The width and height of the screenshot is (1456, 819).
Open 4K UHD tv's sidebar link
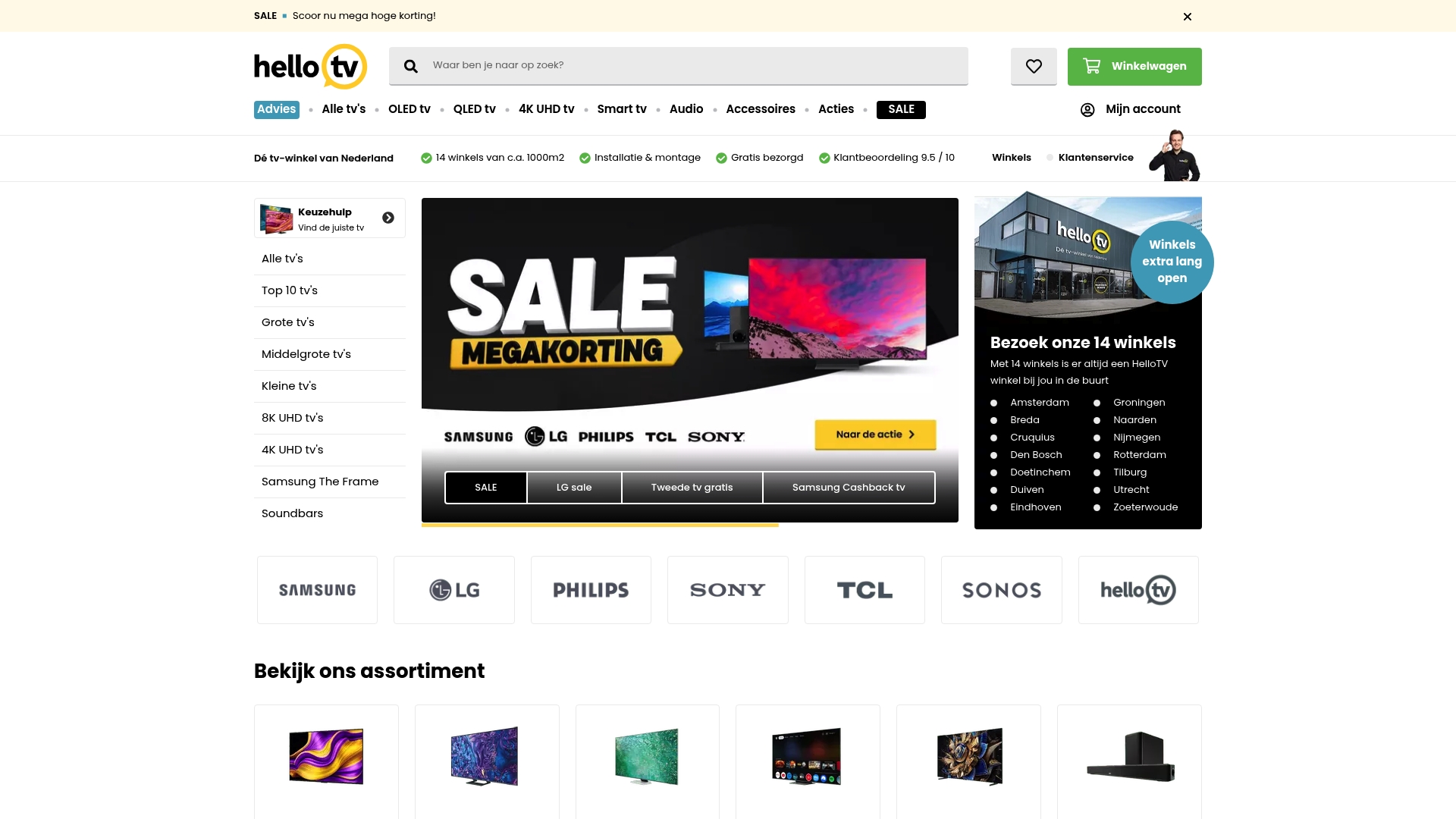coord(330,450)
